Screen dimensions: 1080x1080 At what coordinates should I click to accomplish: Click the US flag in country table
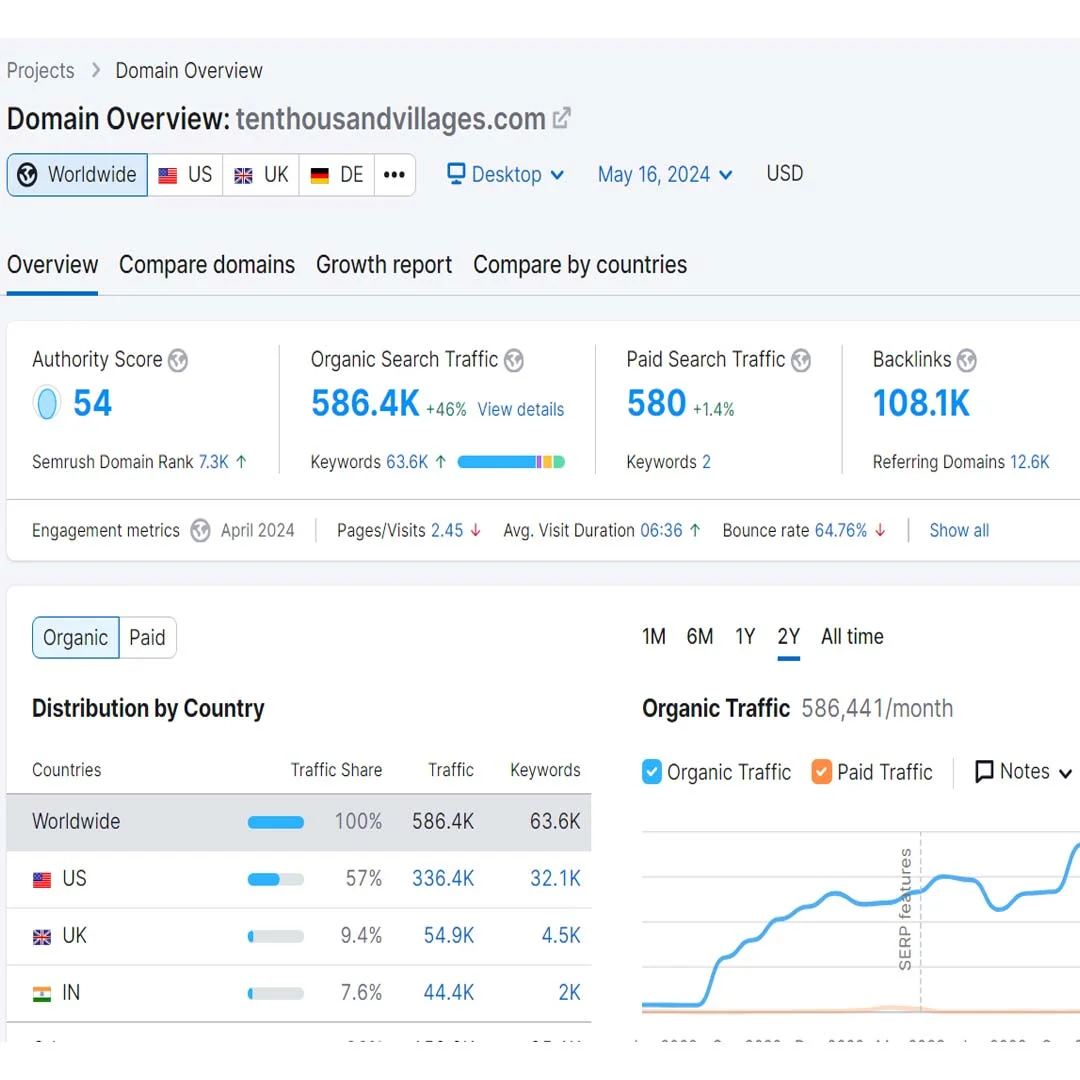pyautogui.click(x=42, y=880)
